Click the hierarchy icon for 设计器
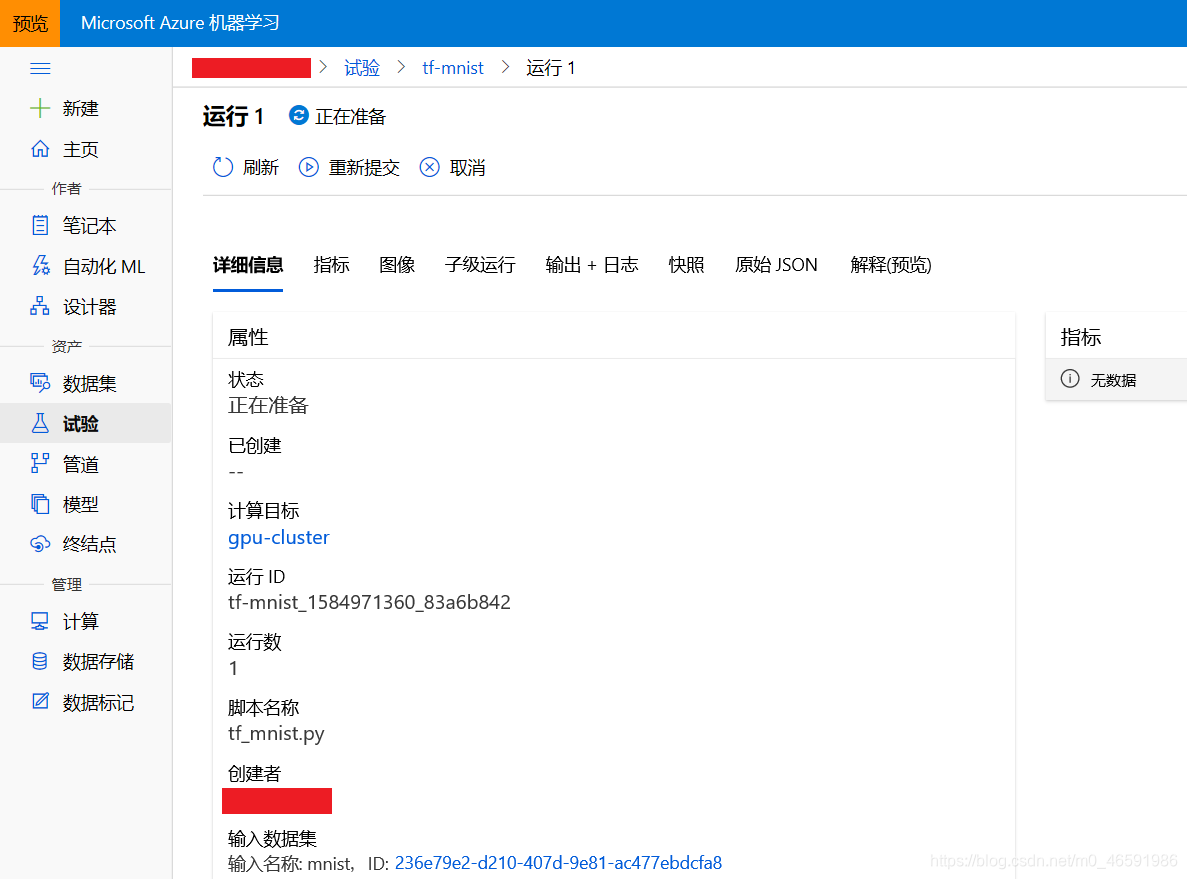Viewport: 1187px width, 879px height. [40, 306]
